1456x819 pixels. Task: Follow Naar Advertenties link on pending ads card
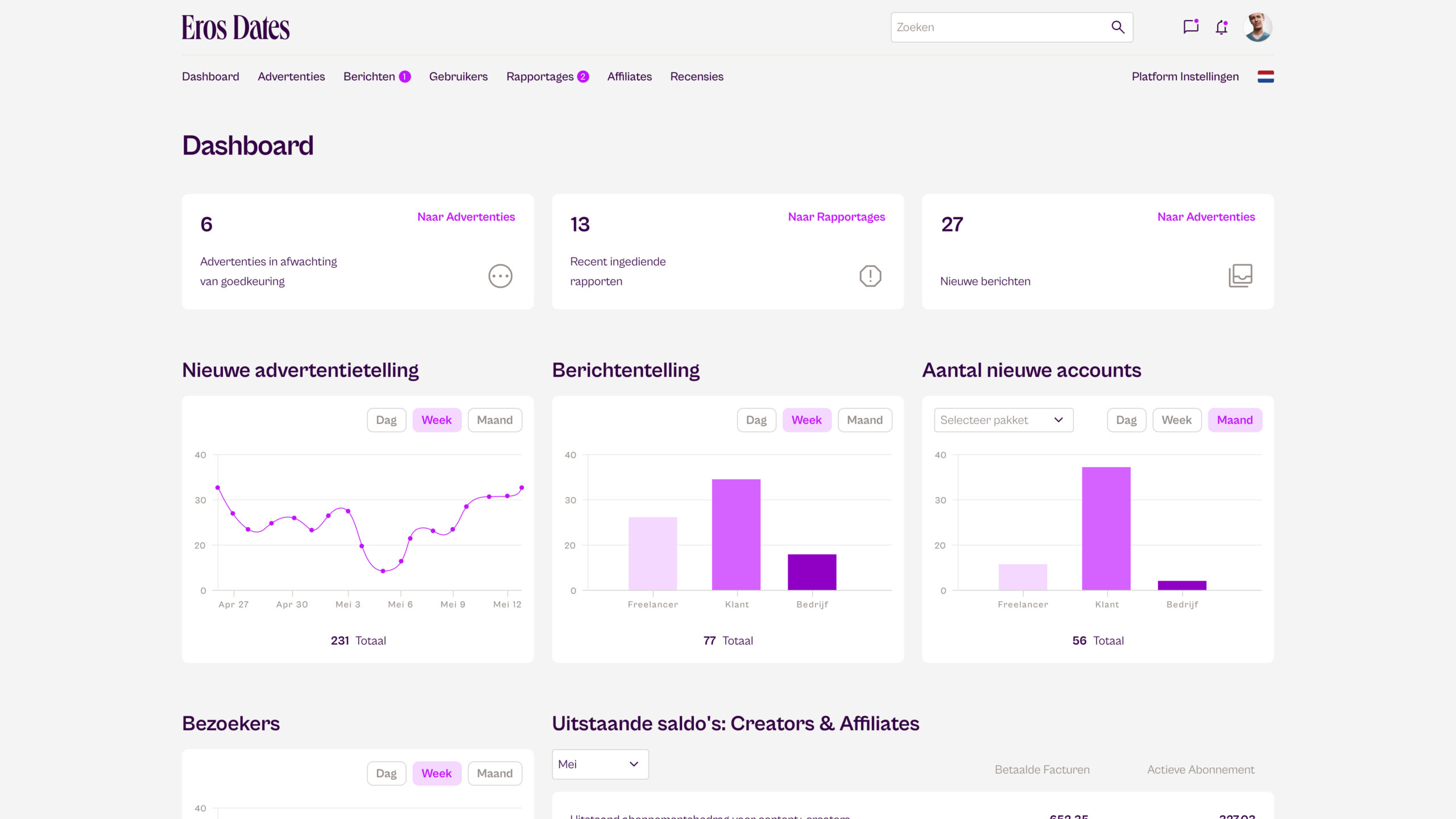tap(466, 217)
